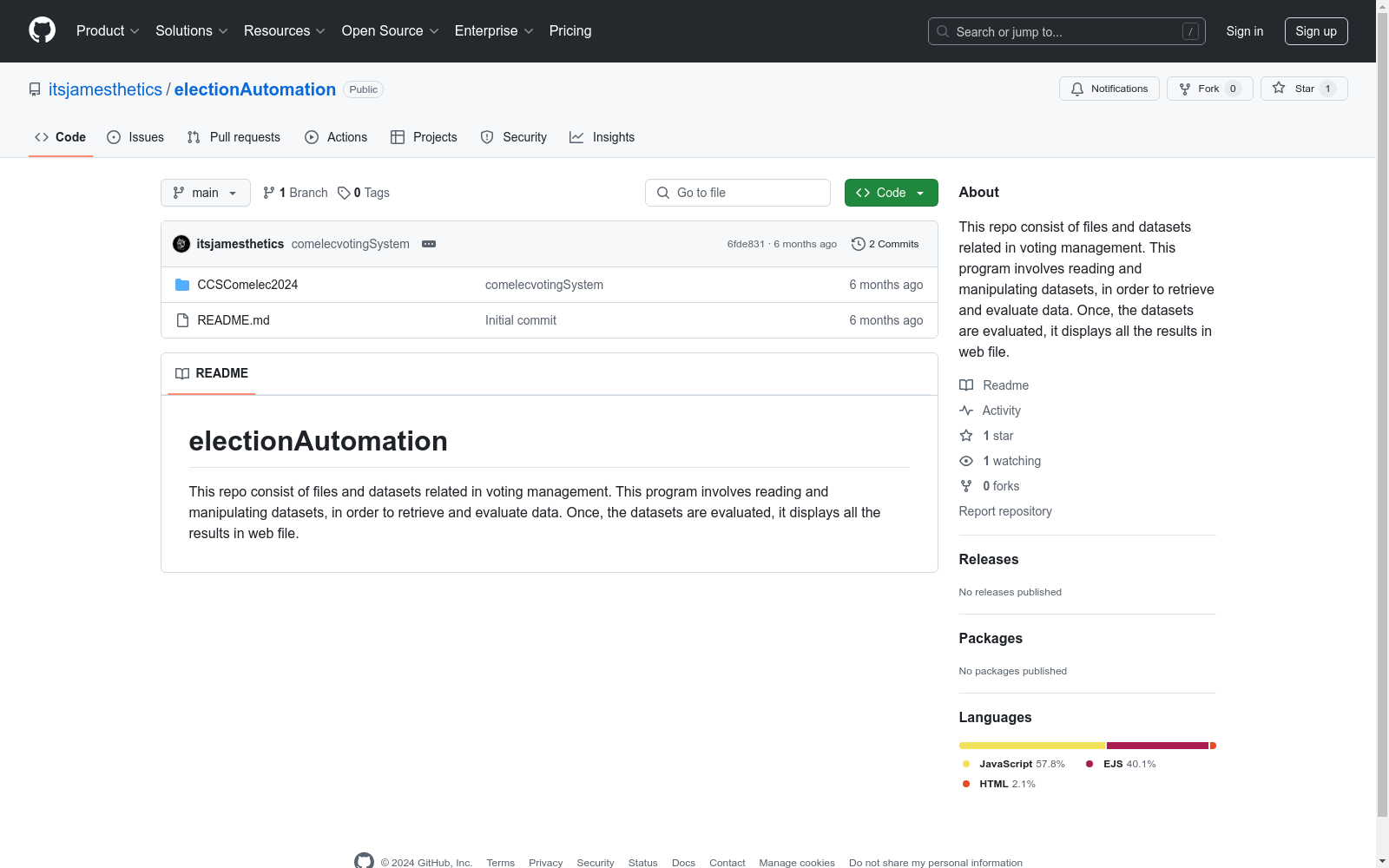
Task: Open the Initial commit message link
Action: pyautogui.click(x=521, y=320)
